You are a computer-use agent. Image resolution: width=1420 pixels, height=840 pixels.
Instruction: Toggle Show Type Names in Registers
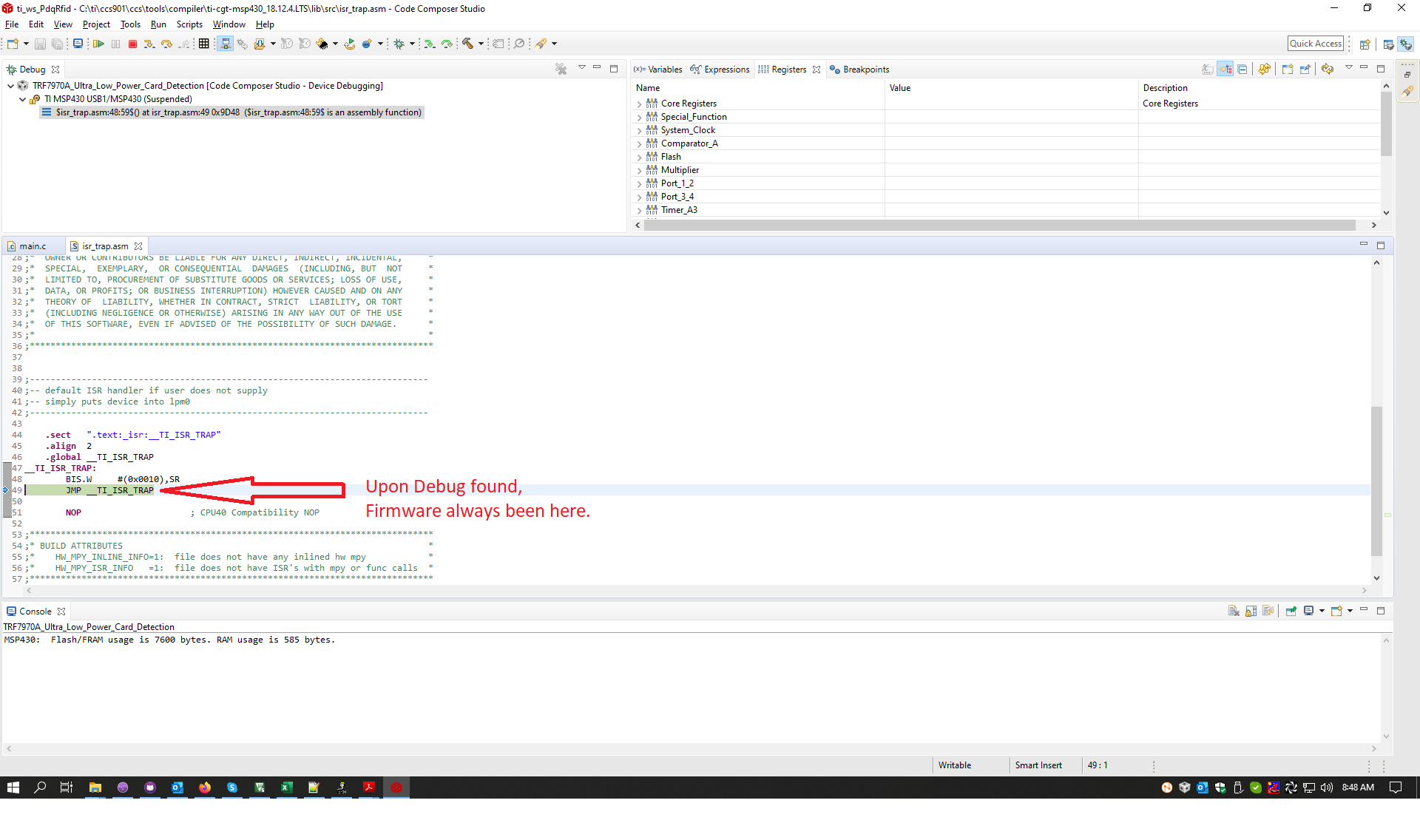pos(1208,70)
